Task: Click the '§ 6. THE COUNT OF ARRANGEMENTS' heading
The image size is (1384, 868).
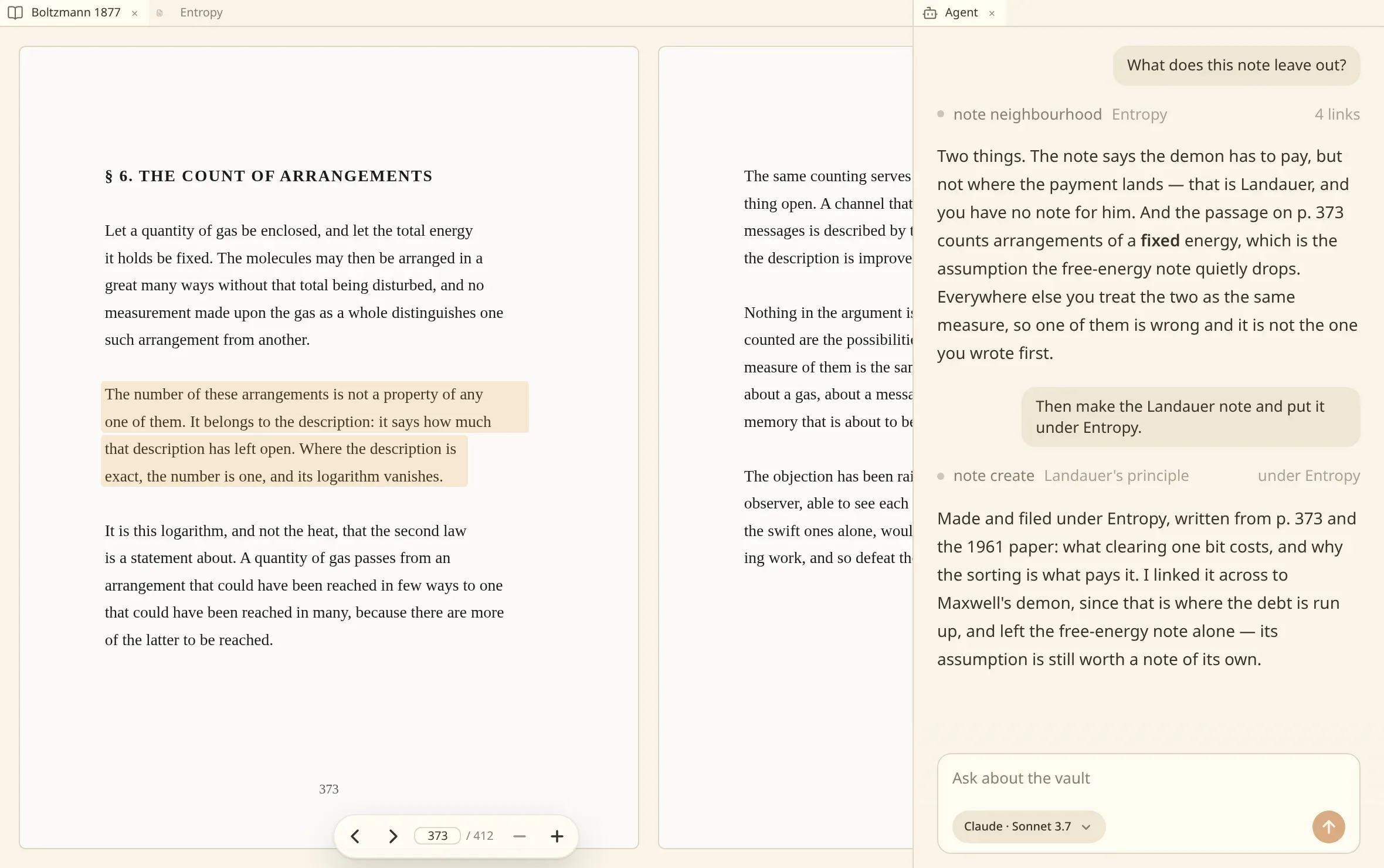Action: pyautogui.click(x=269, y=176)
